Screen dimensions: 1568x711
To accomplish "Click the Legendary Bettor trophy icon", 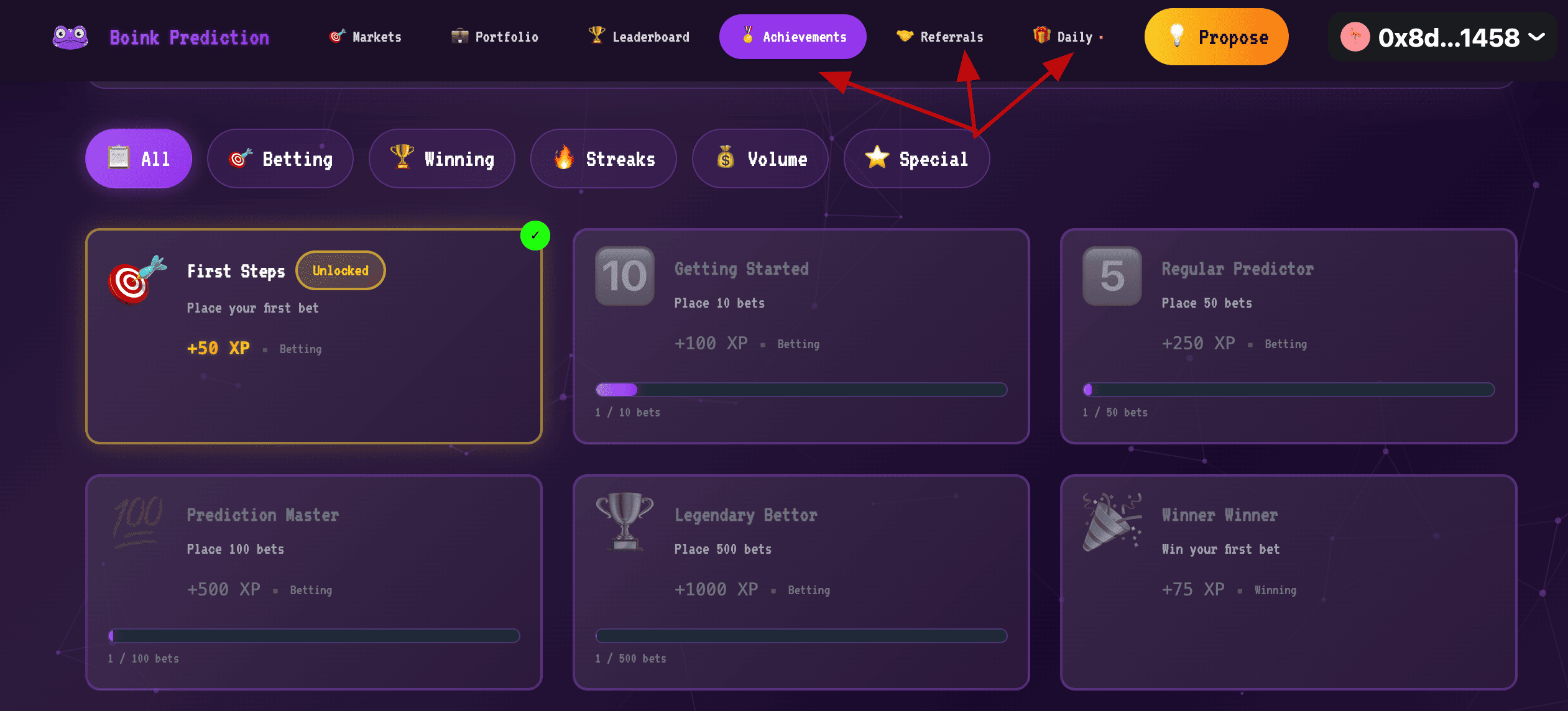I will pyautogui.click(x=624, y=521).
